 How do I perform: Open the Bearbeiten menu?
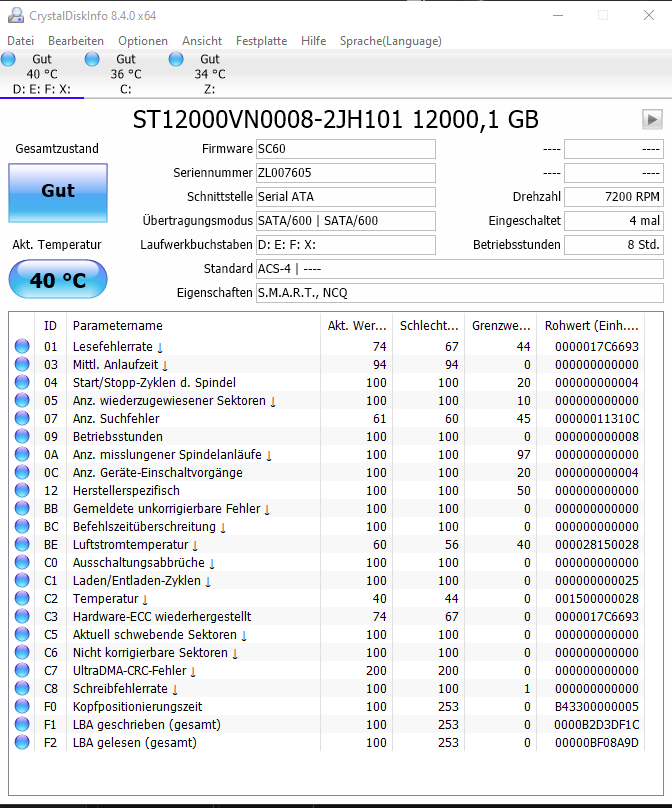(76, 41)
